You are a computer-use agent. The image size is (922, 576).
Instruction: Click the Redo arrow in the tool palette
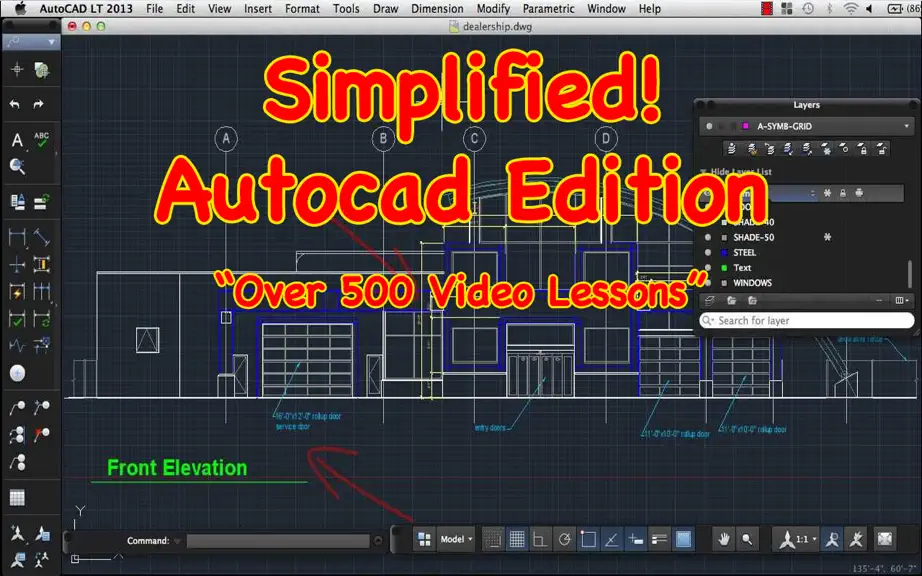39,105
